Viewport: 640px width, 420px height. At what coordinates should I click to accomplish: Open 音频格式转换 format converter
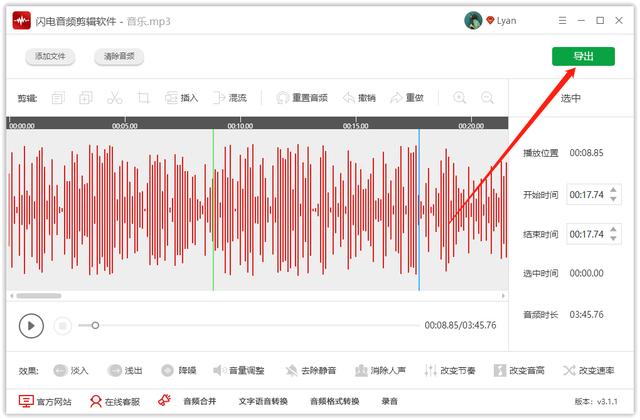pos(335,402)
